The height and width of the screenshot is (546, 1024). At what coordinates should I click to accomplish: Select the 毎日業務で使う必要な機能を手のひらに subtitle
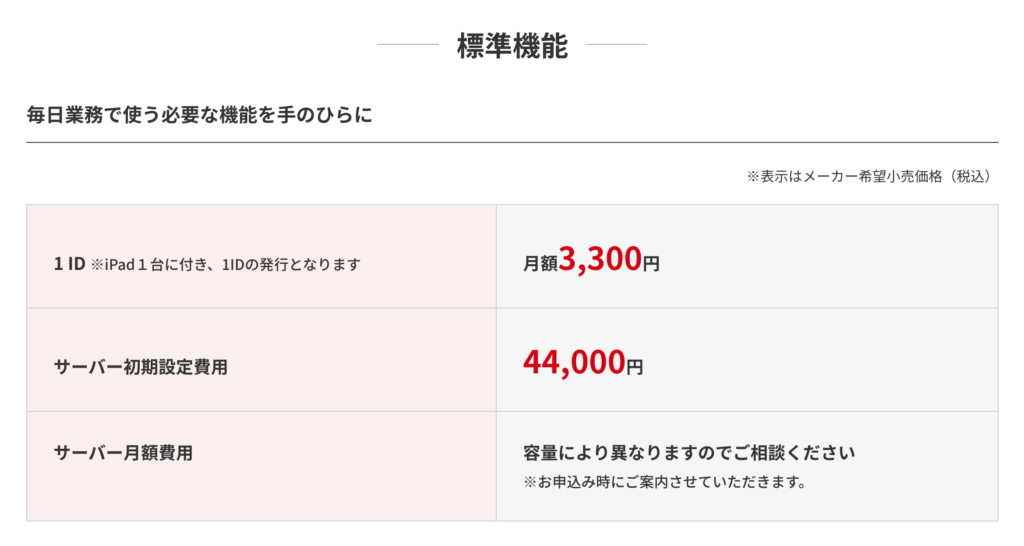click(x=200, y=115)
